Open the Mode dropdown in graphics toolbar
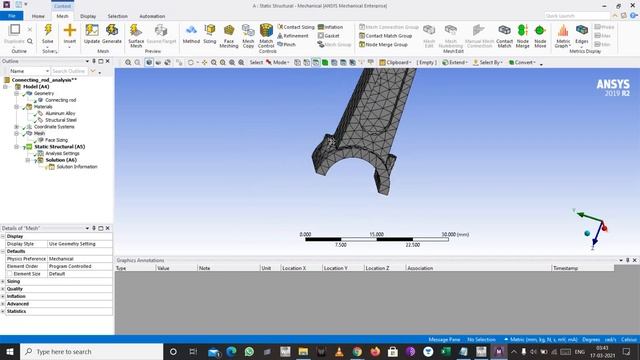 [x=278, y=62]
